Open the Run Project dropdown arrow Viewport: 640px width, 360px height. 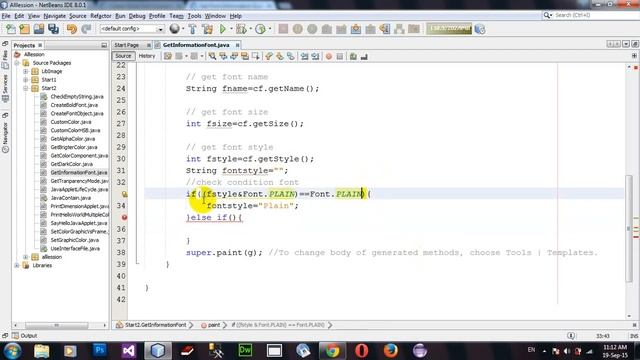pos(231,29)
